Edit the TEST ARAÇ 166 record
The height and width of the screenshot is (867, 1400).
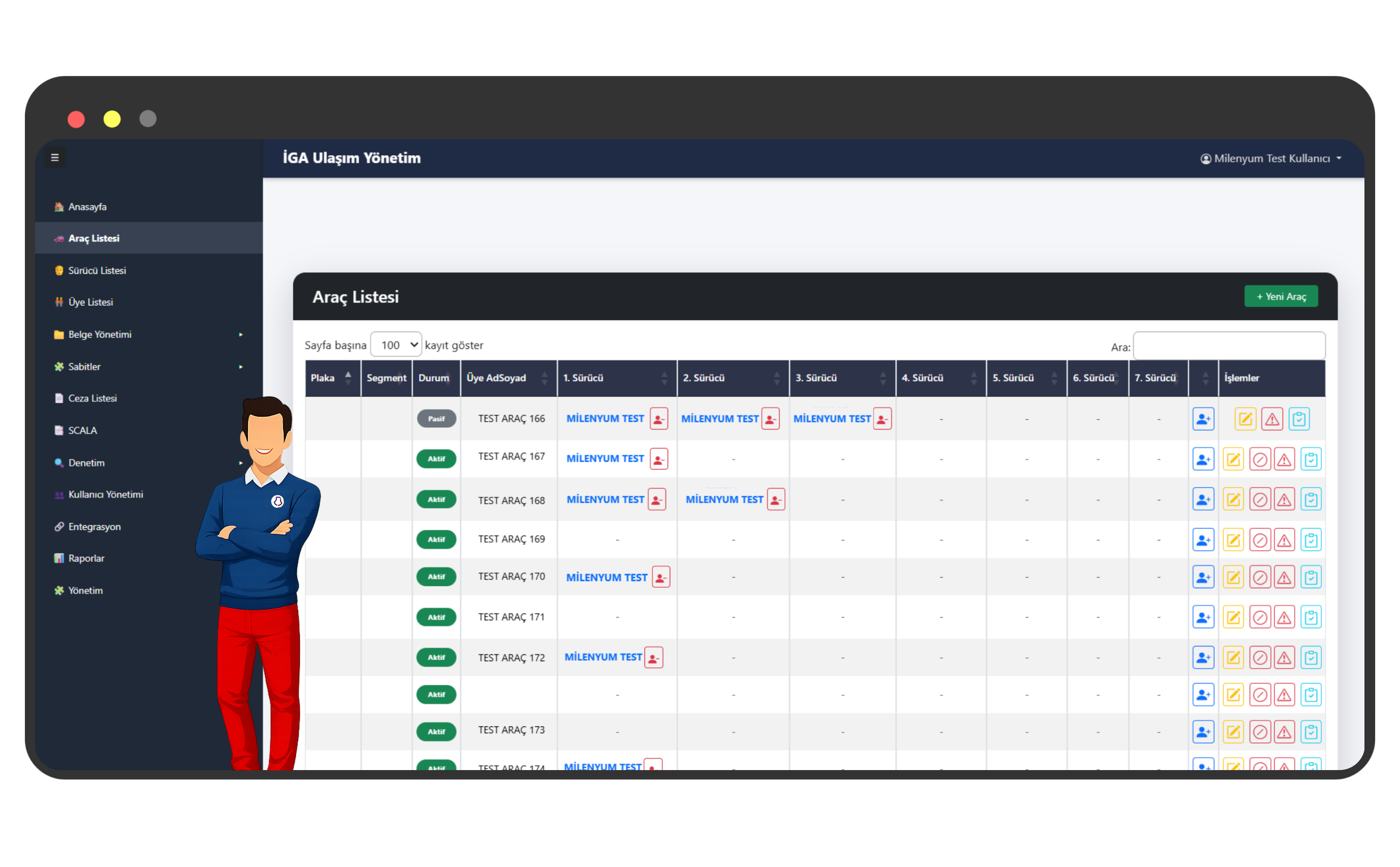(1245, 419)
